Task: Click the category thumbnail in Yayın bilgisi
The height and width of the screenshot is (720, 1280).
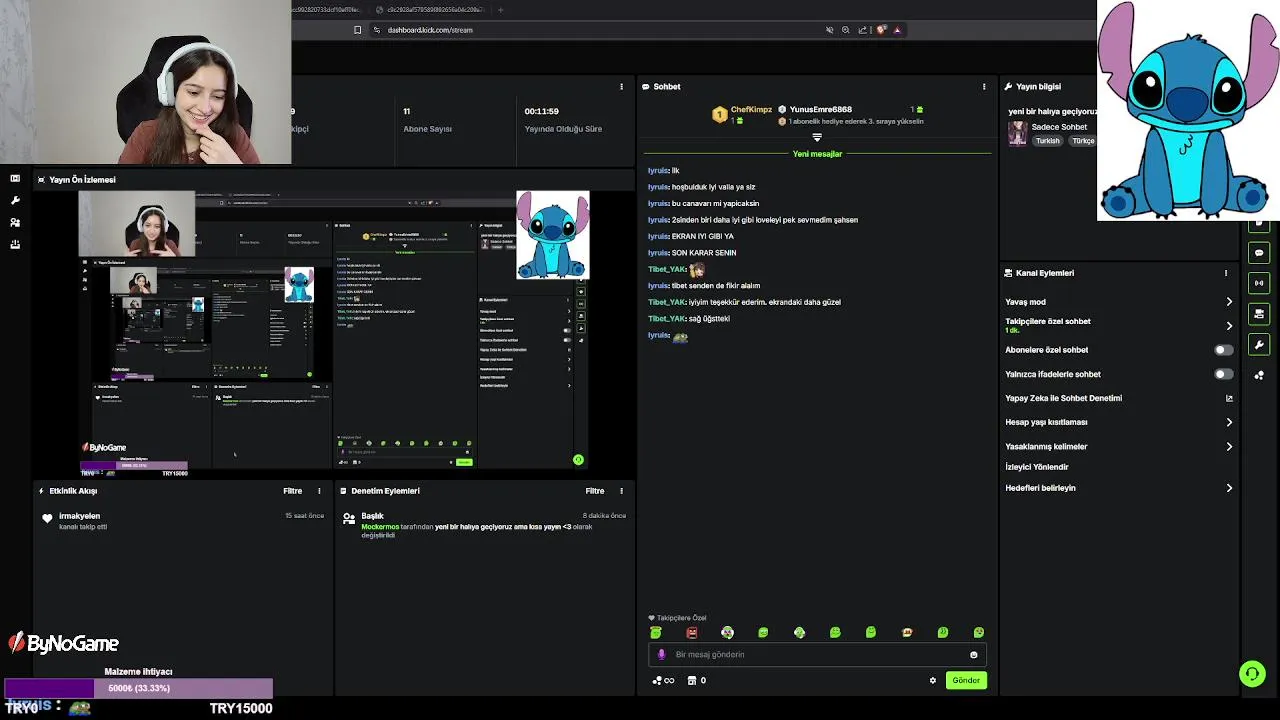Action: [1017, 133]
